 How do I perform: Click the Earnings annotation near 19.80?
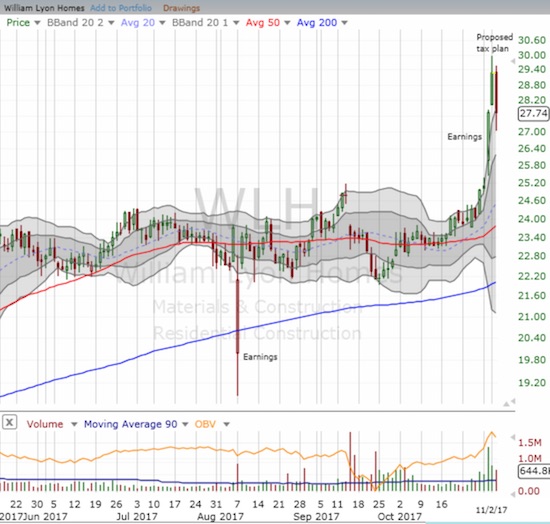point(260,357)
